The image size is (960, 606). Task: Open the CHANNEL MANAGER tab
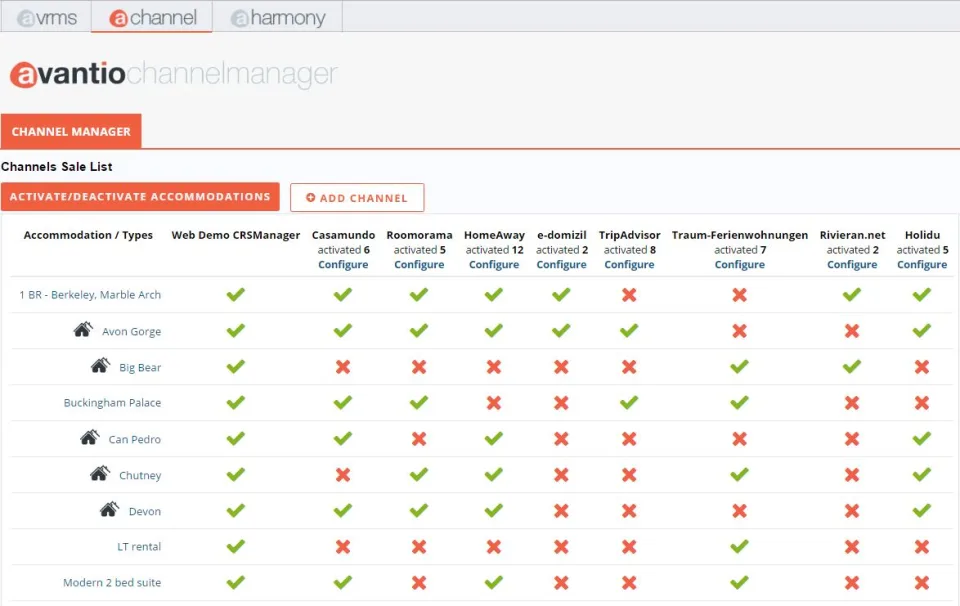pos(71,131)
